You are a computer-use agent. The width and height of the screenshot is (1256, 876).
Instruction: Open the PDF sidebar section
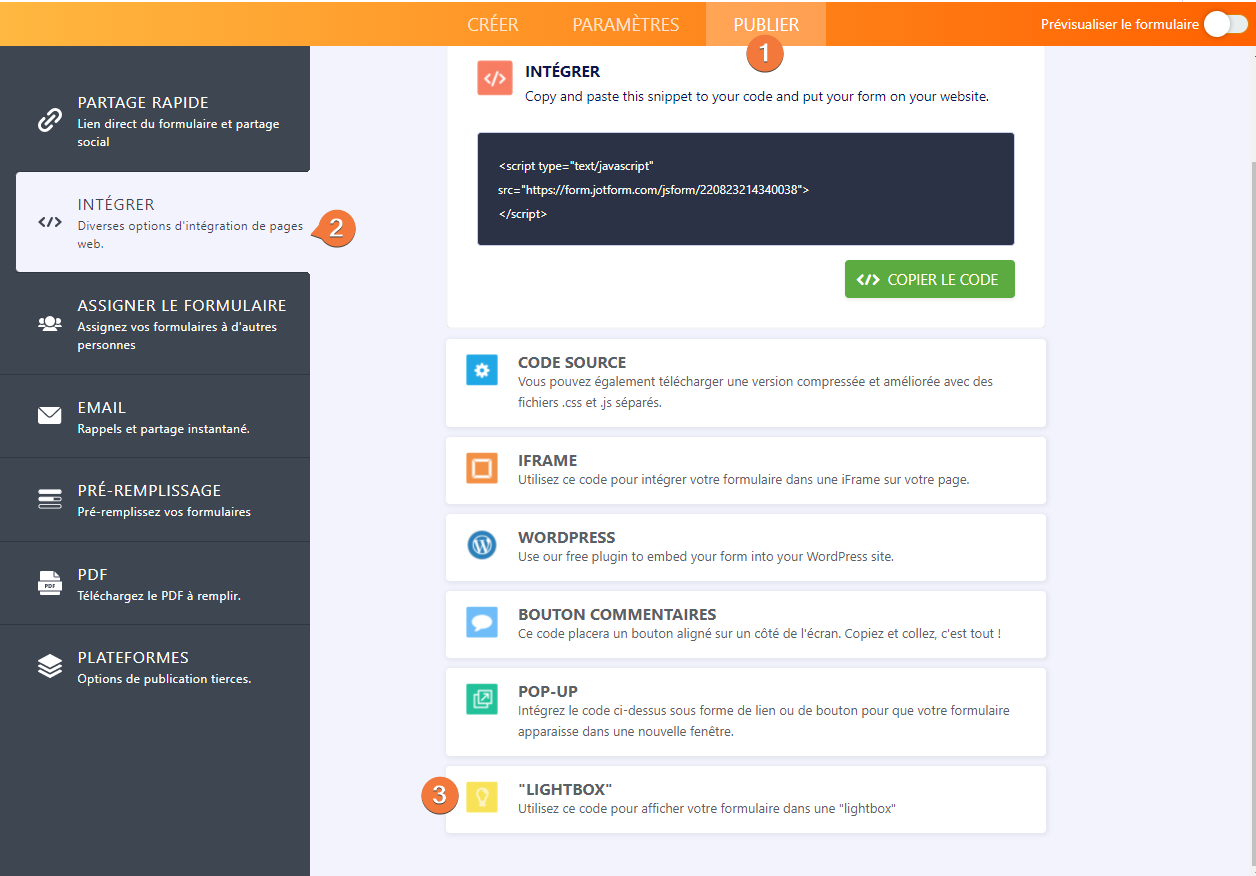(x=155, y=583)
